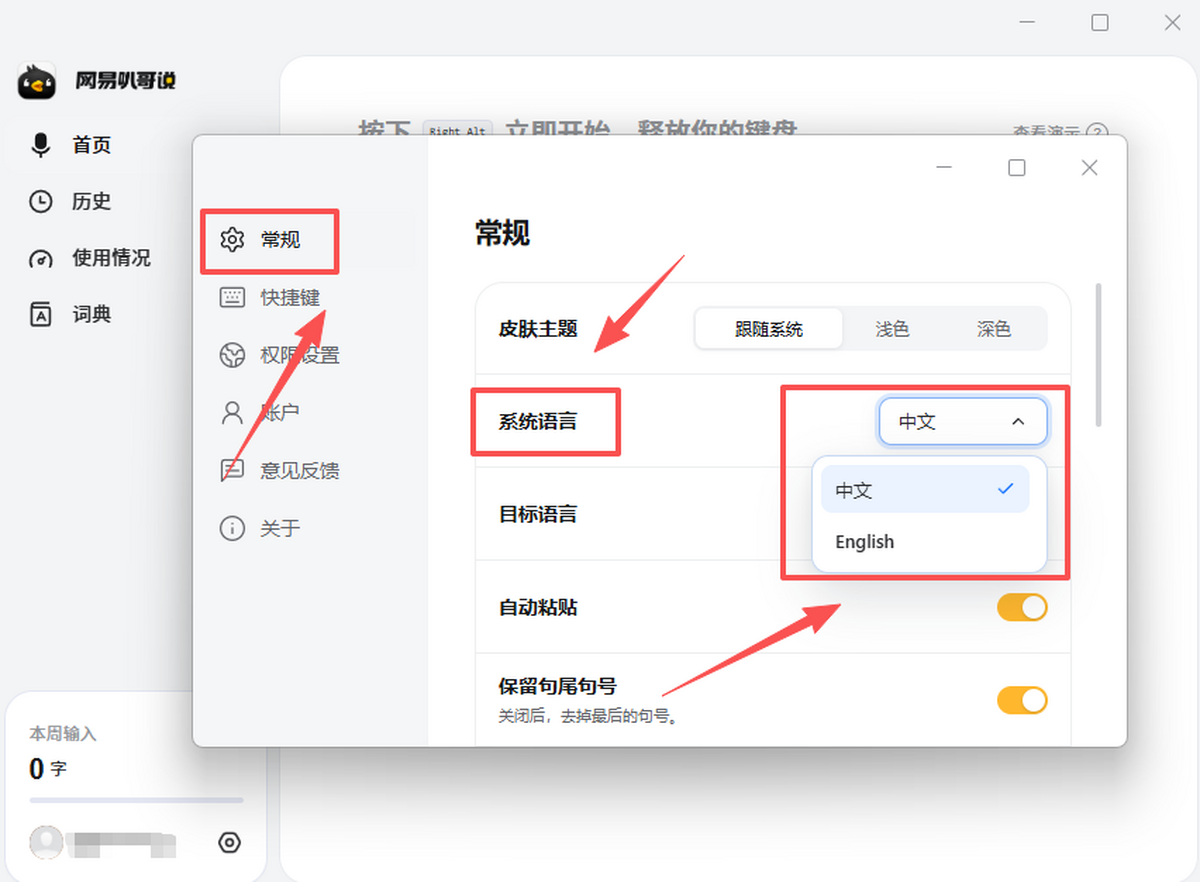Minimize the settings dialog window
The height and width of the screenshot is (882, 1200).
(x=943, y=168)
